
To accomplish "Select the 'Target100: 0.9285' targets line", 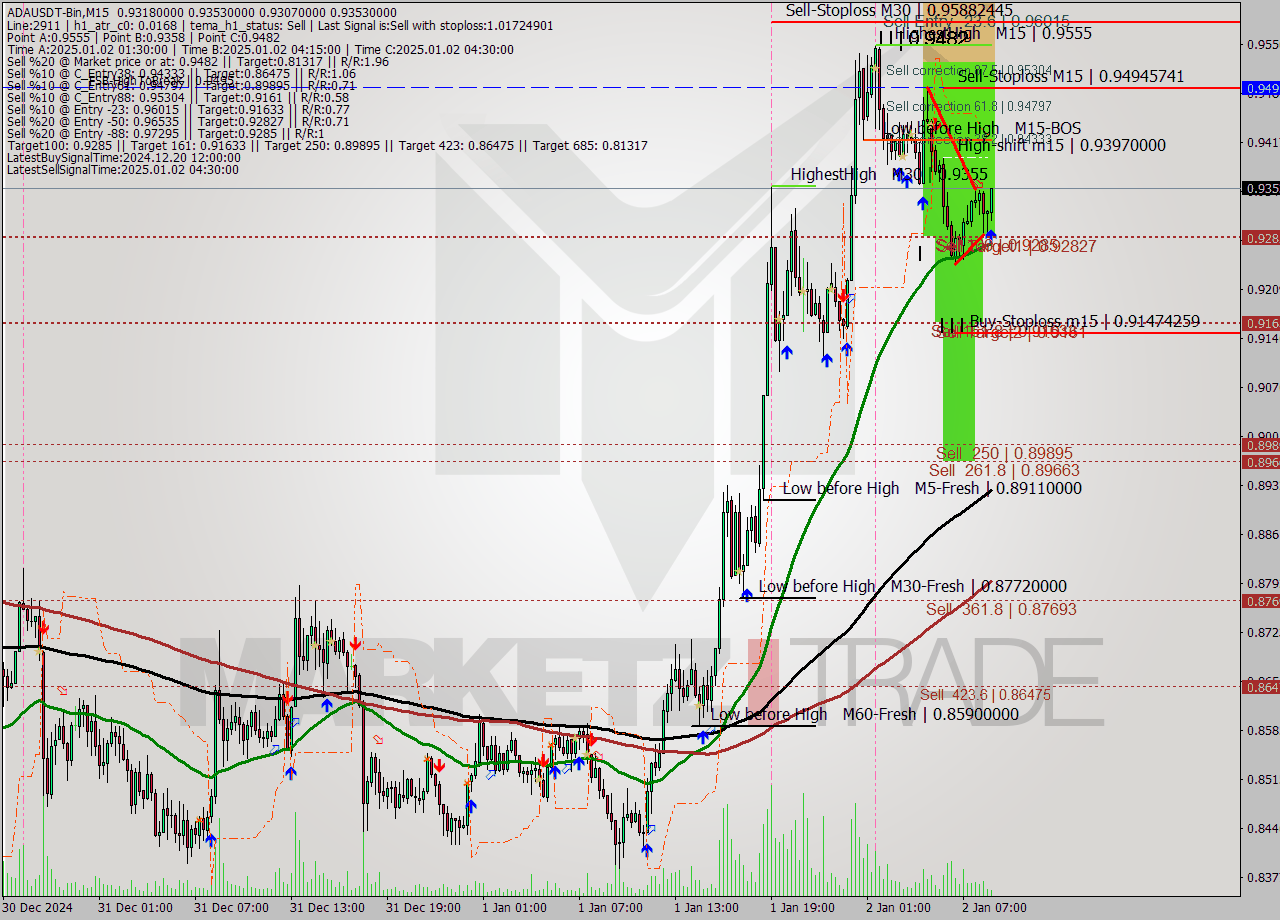I will (x=327, y=145).
